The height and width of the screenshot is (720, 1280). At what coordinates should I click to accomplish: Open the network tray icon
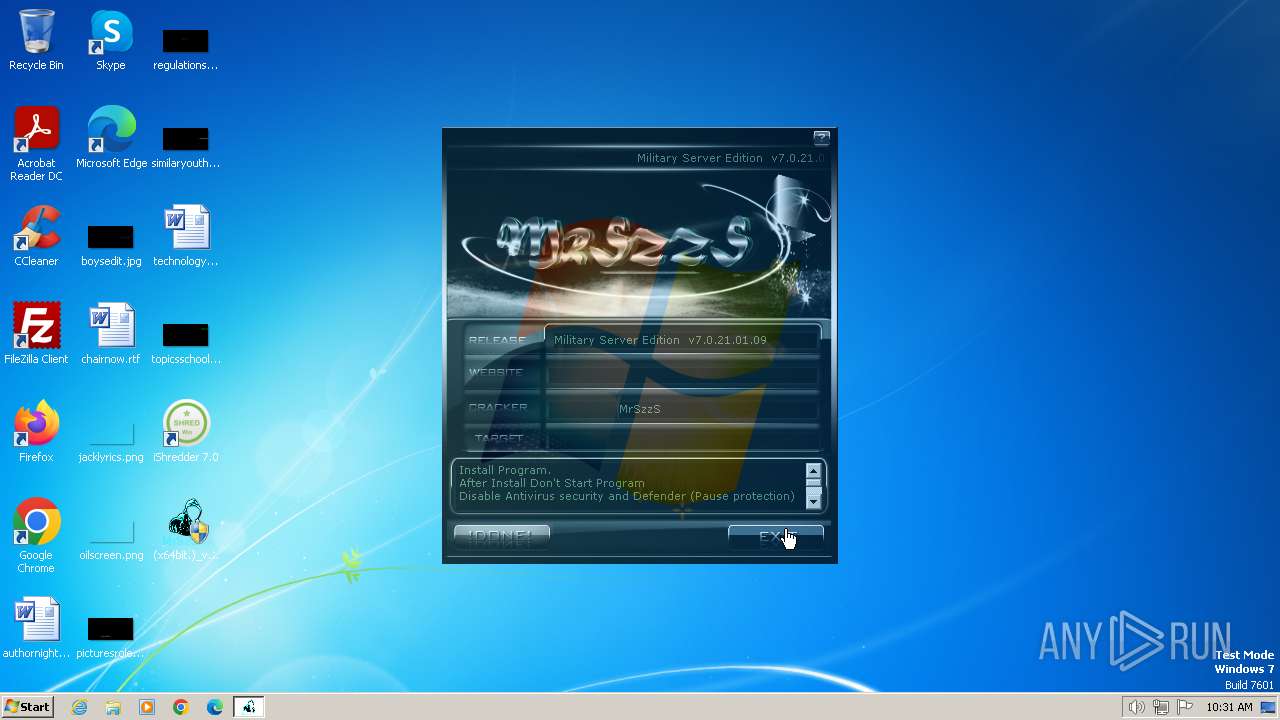coord(1161,707)
